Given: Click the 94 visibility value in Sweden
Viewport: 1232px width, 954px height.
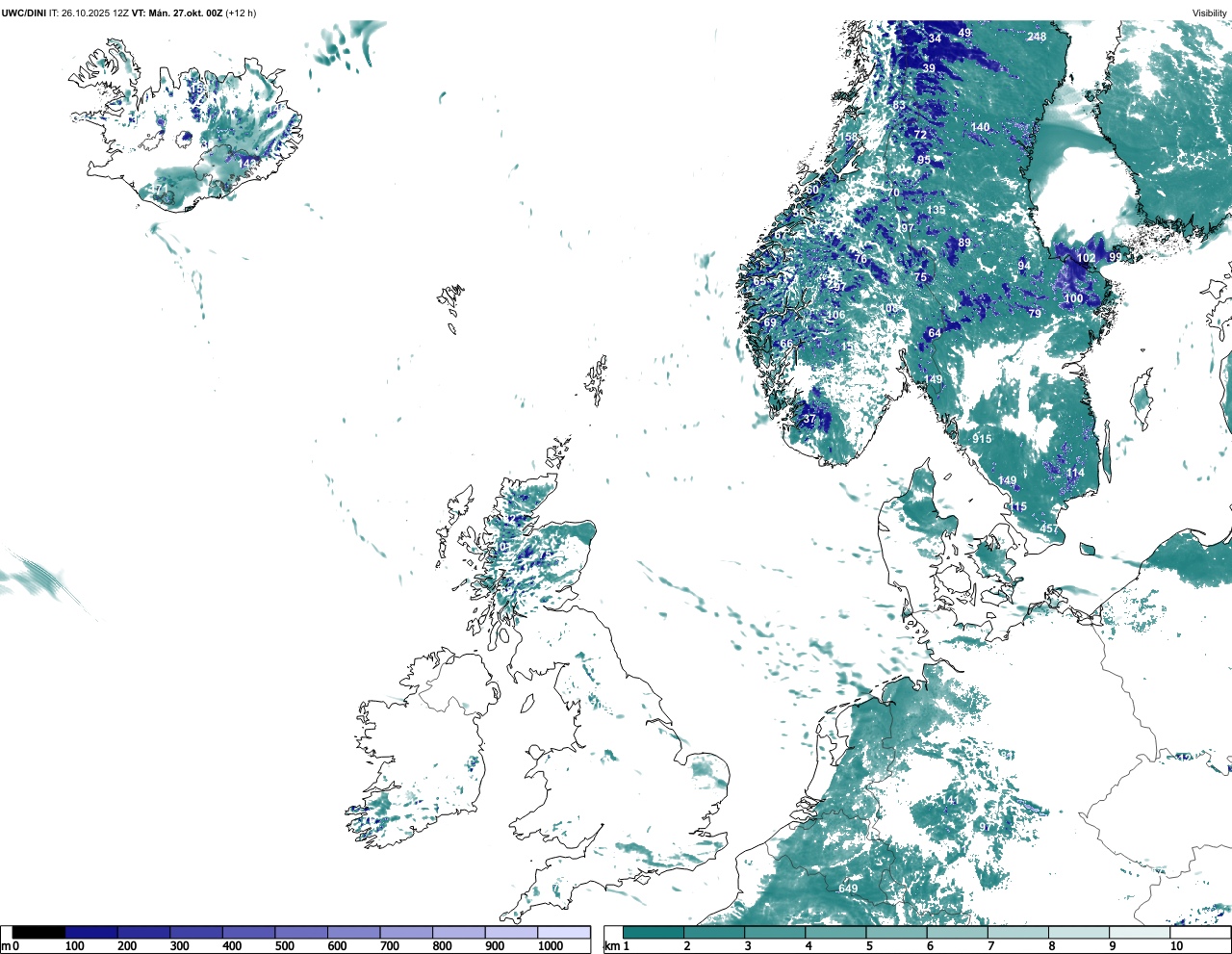Looking at the screenshot, I should (1024, 267).
